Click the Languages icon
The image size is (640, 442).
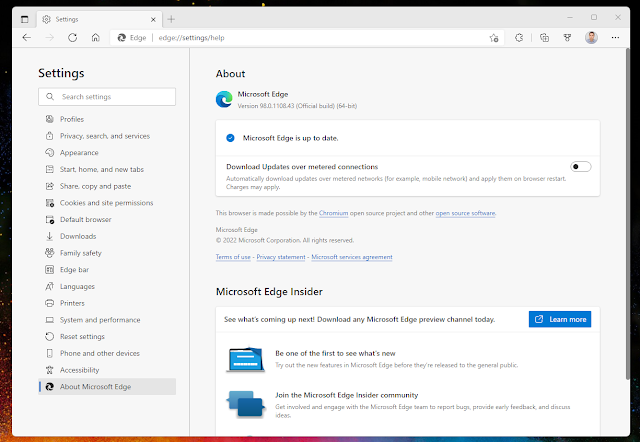(49, 287)
